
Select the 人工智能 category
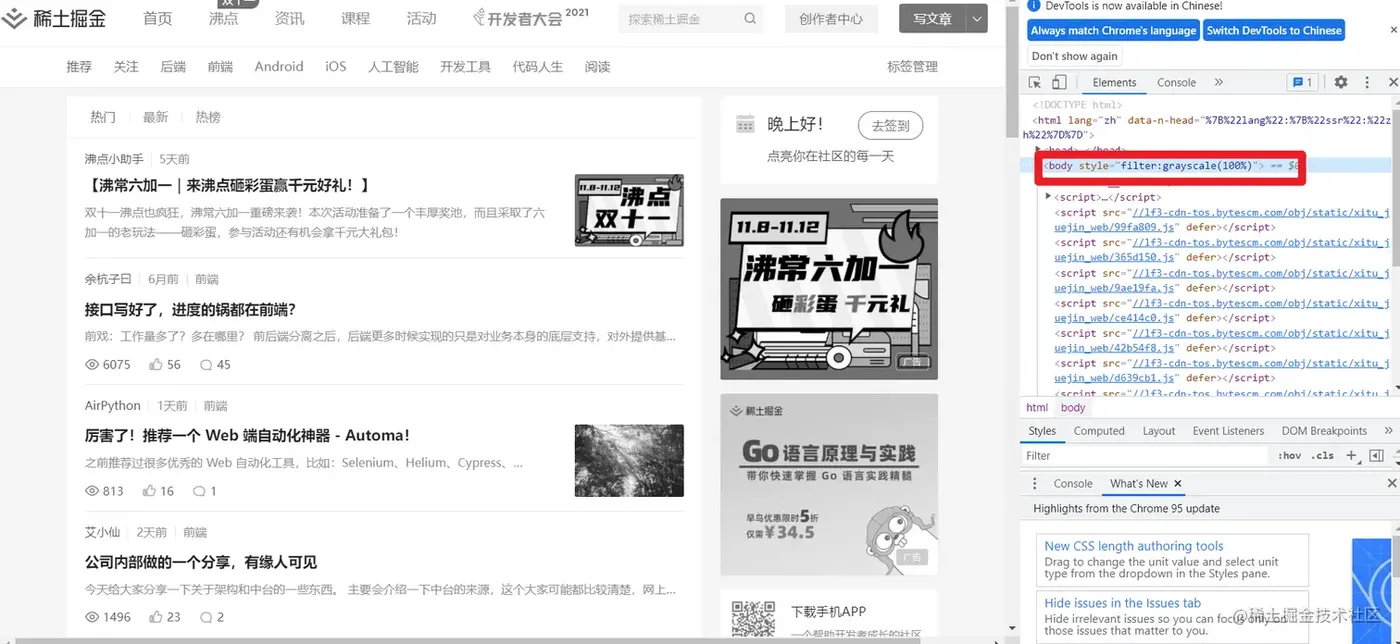coord(393,66)
